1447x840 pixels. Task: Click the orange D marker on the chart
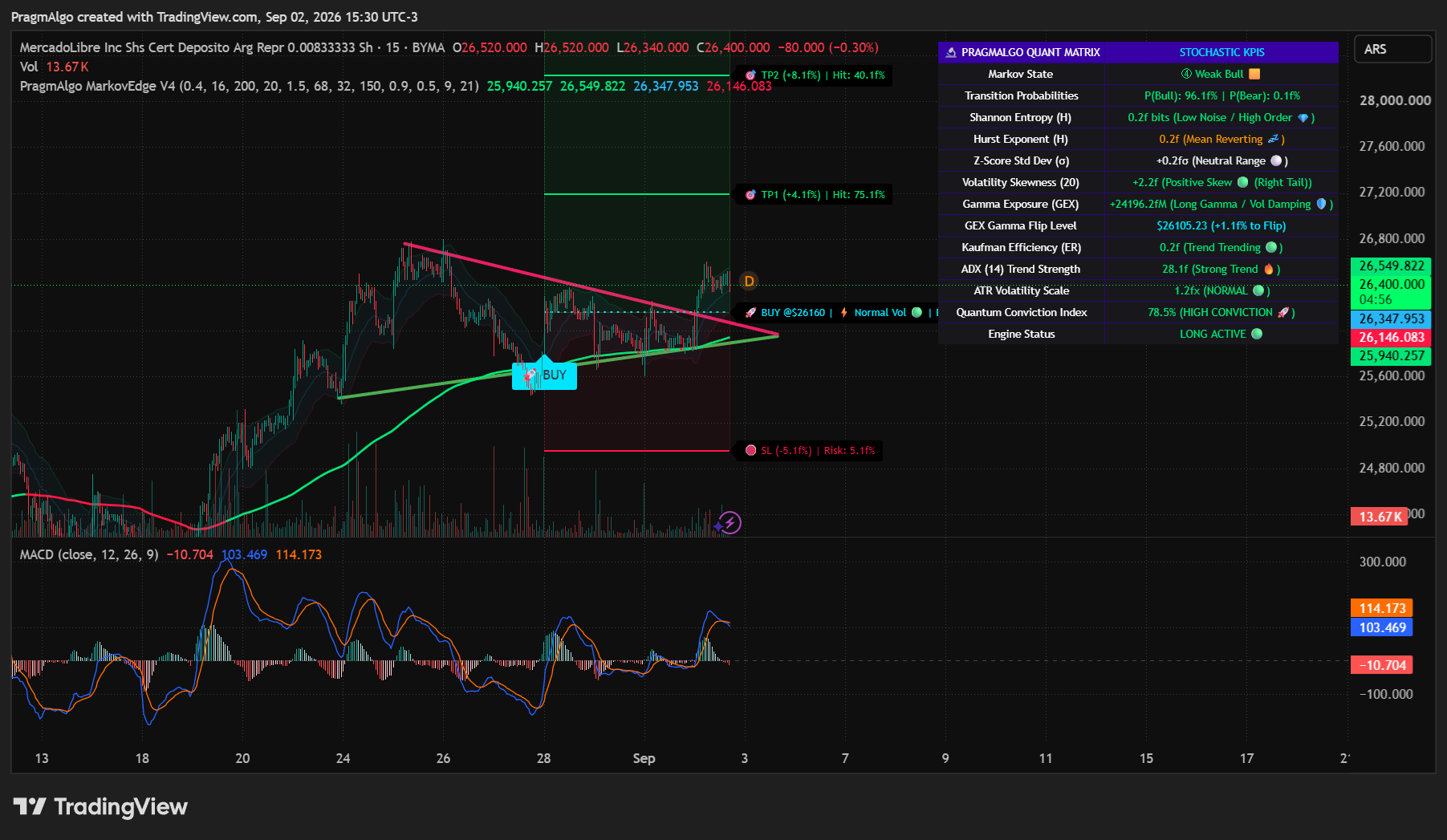pyautogui.click(x=749, y=281)
